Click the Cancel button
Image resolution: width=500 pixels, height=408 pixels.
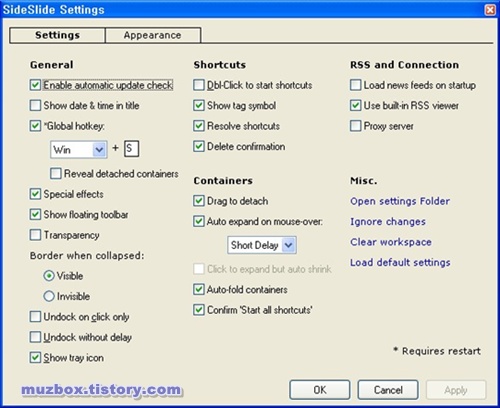tap(388, 390)
